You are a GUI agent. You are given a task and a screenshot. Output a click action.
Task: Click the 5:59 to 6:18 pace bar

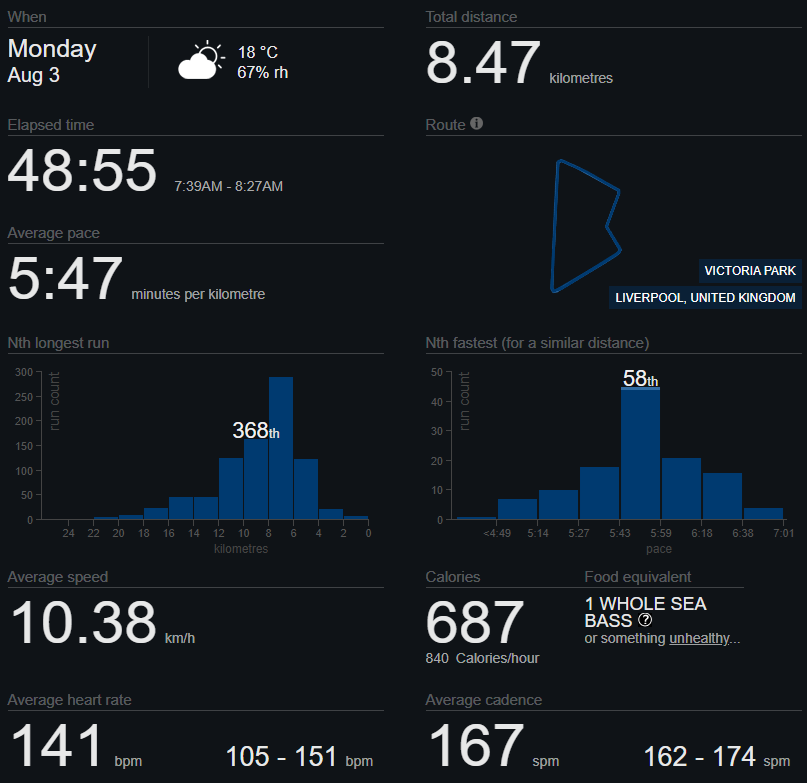[x=681, y=488]
